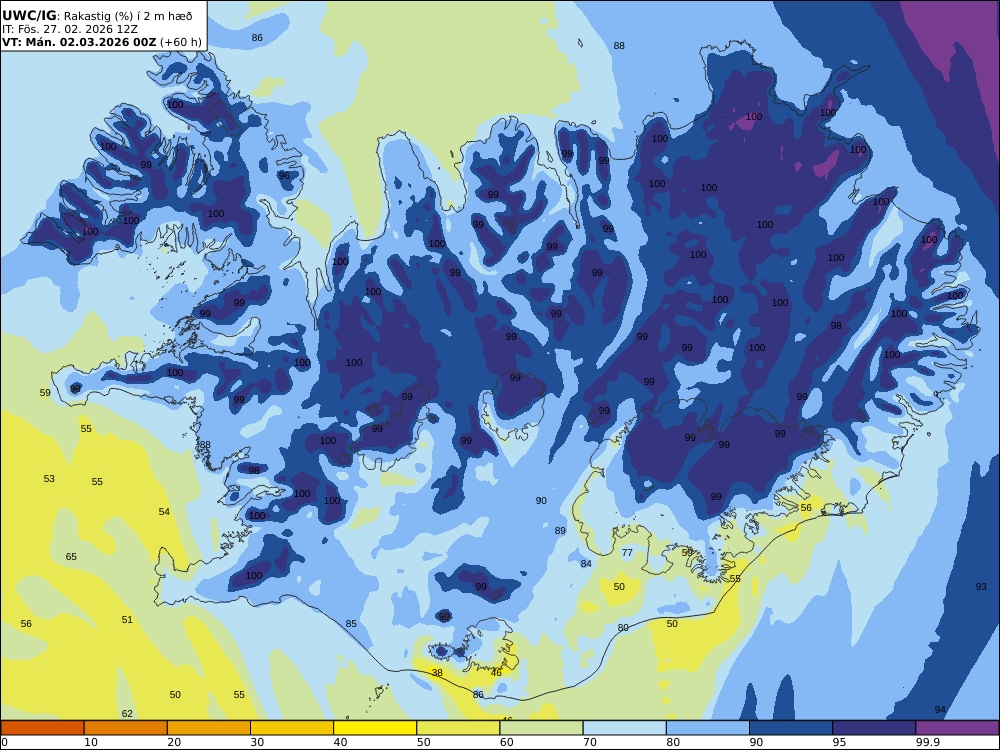Pick the pale yellow 50–60 legend swatch

(458, 728)
